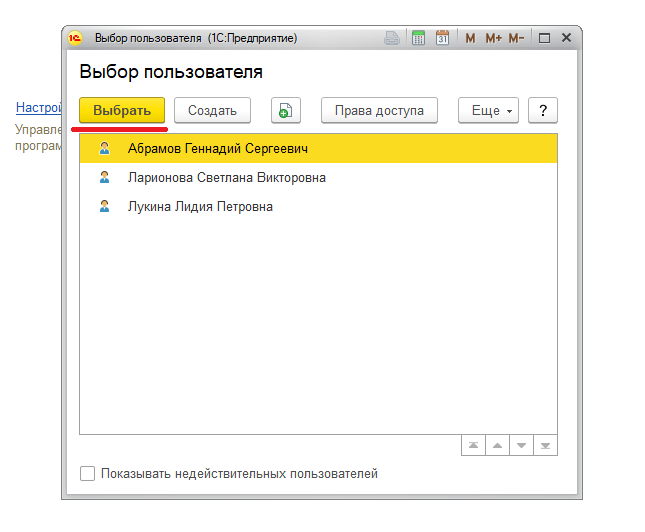Click the Создать button
This screenshot has height=532, width=645.
tap(212, 110)
